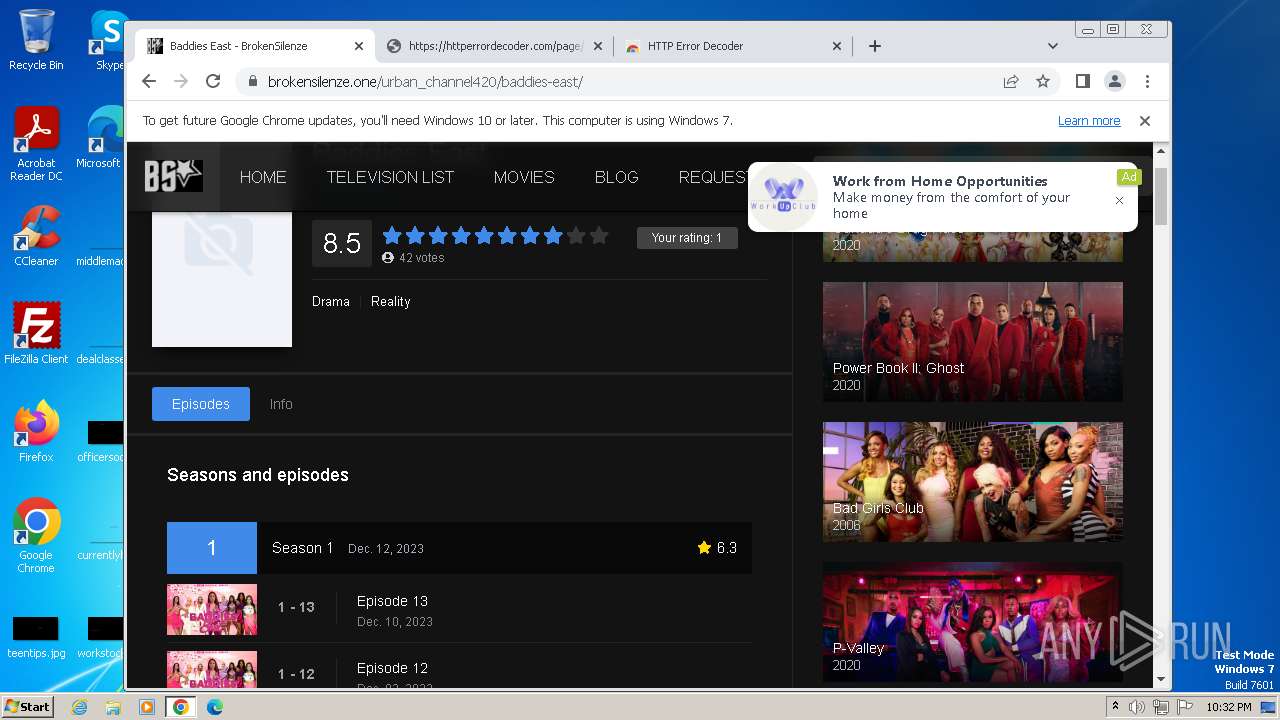This screenshot has height=720, width=1280.
Task: Click the Learn more link
Action: click(x=1089, y=121)
